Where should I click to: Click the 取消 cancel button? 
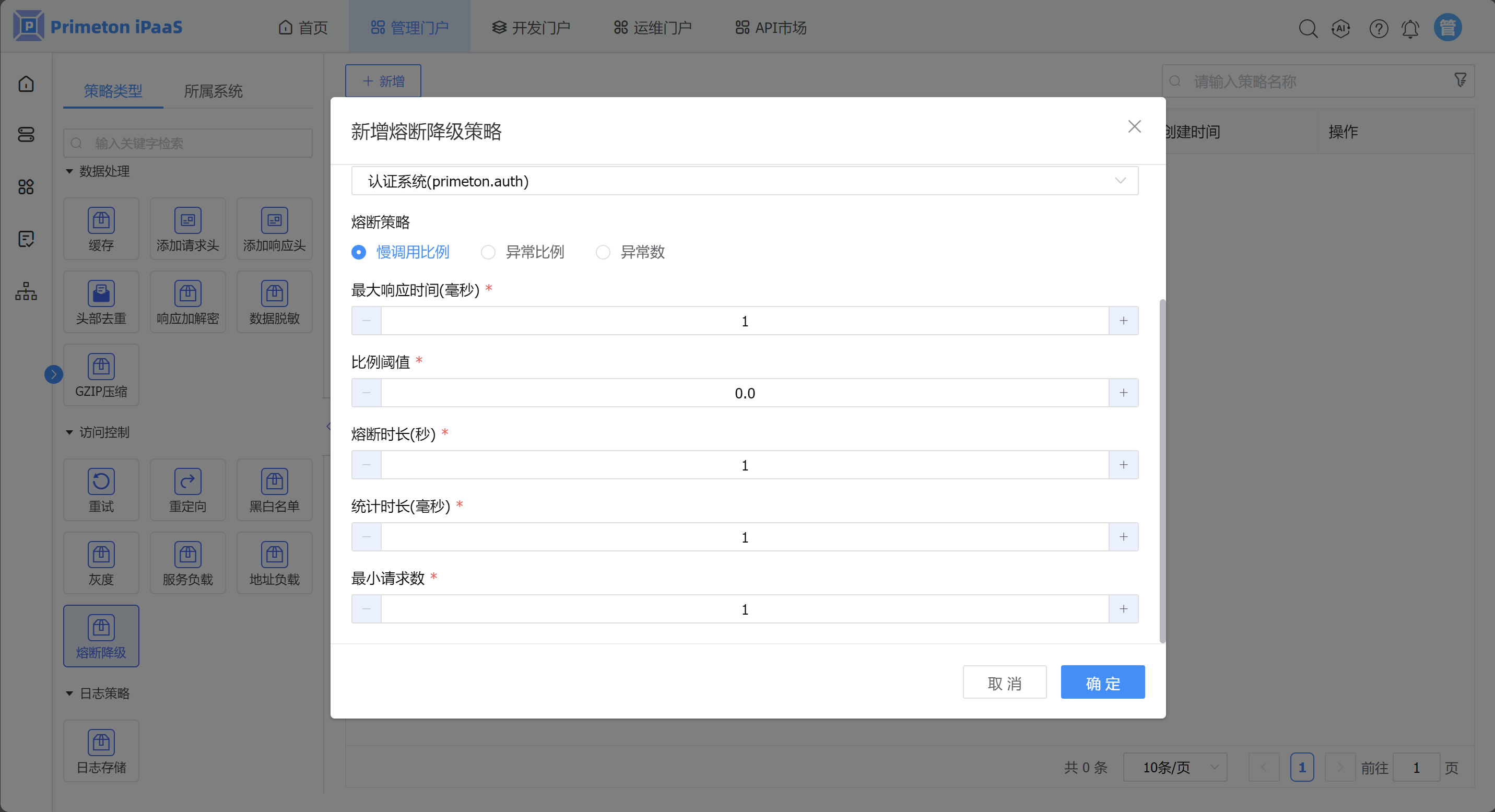[1004, 682]
